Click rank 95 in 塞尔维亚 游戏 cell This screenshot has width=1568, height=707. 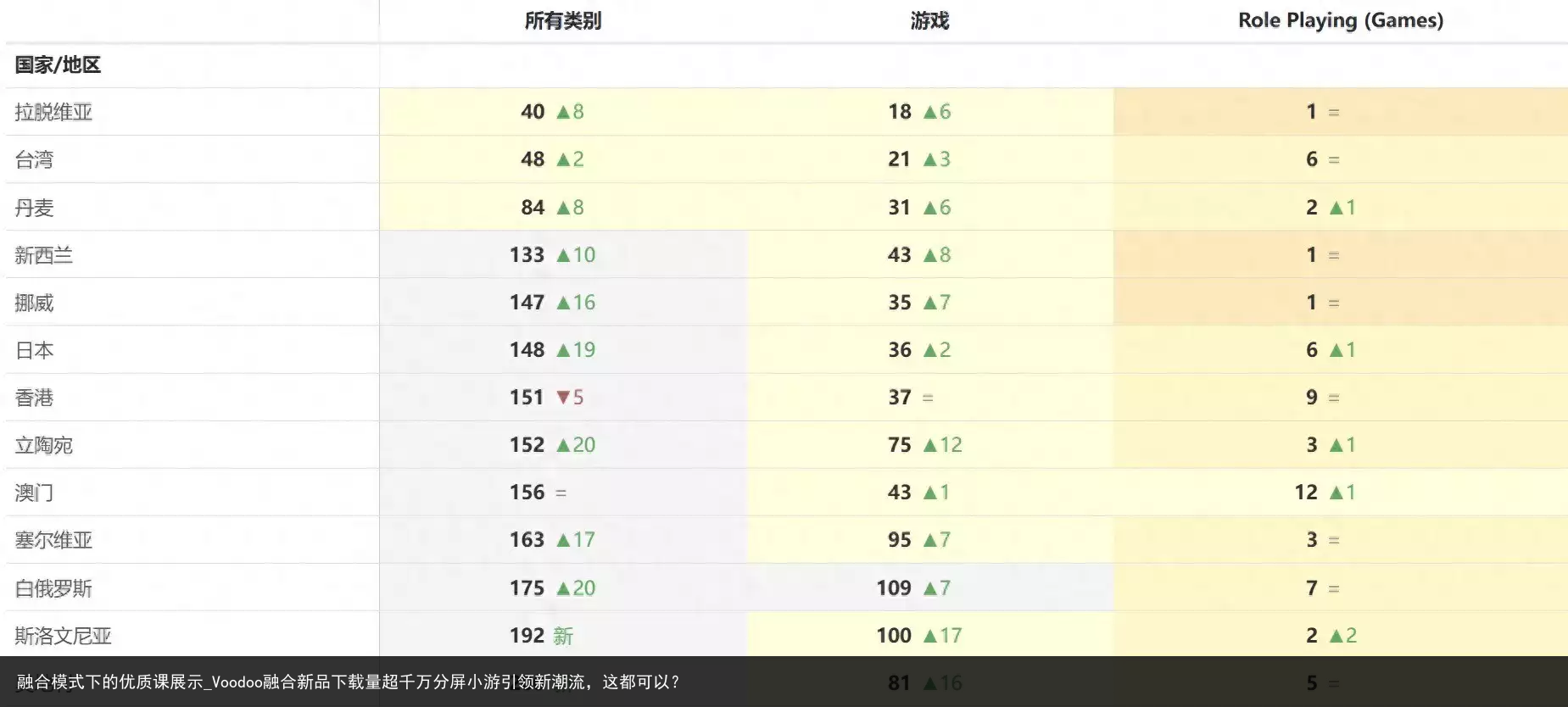900,540
